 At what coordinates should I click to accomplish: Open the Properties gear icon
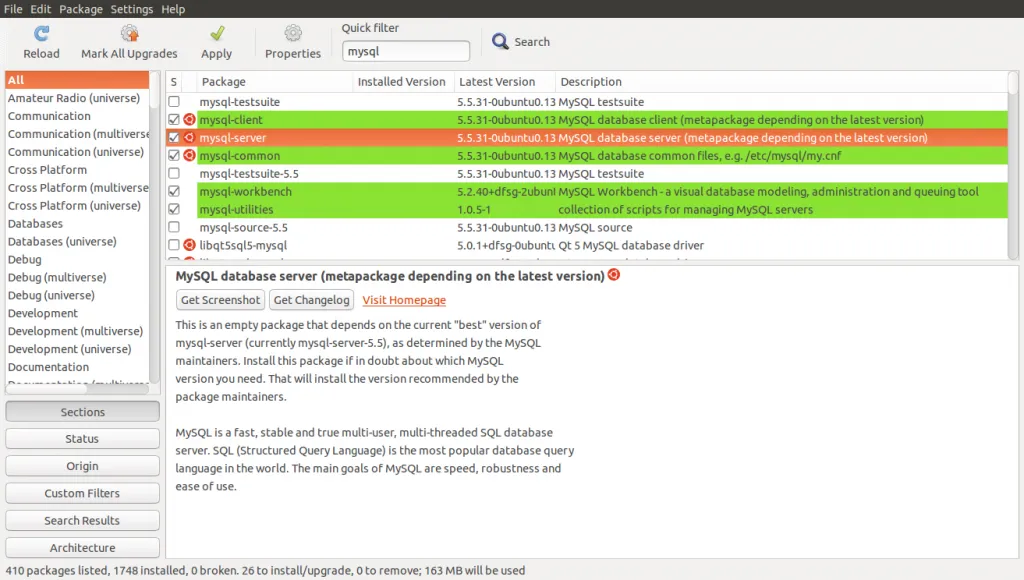[293, 33]
